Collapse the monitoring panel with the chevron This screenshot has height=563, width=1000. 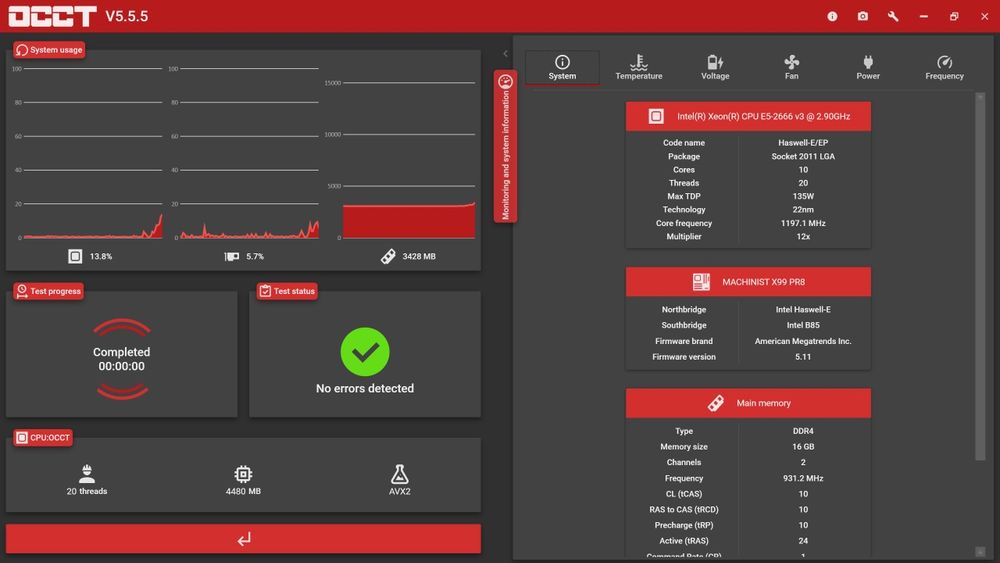tap(505, 54)
